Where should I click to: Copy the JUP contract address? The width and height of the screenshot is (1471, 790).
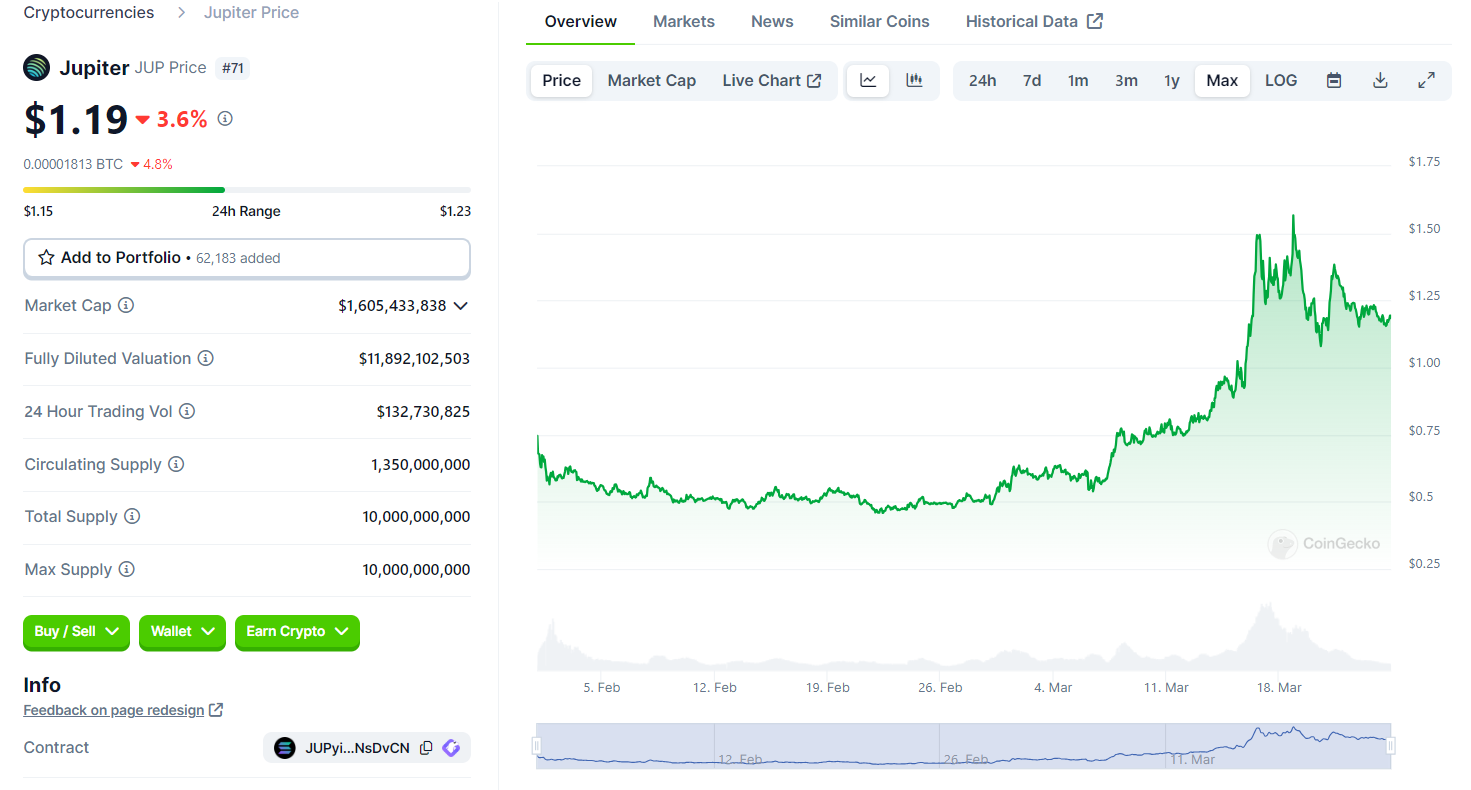pyautogui.click(x=426, y=748)
